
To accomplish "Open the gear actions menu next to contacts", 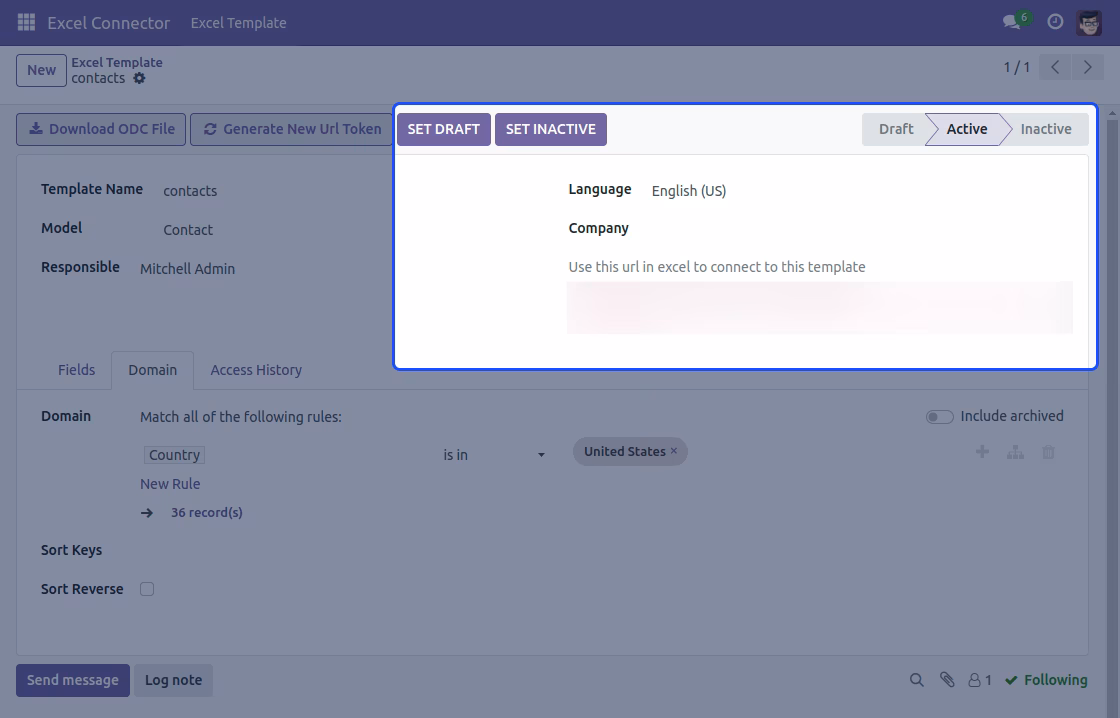I will [x=139, y=79].
